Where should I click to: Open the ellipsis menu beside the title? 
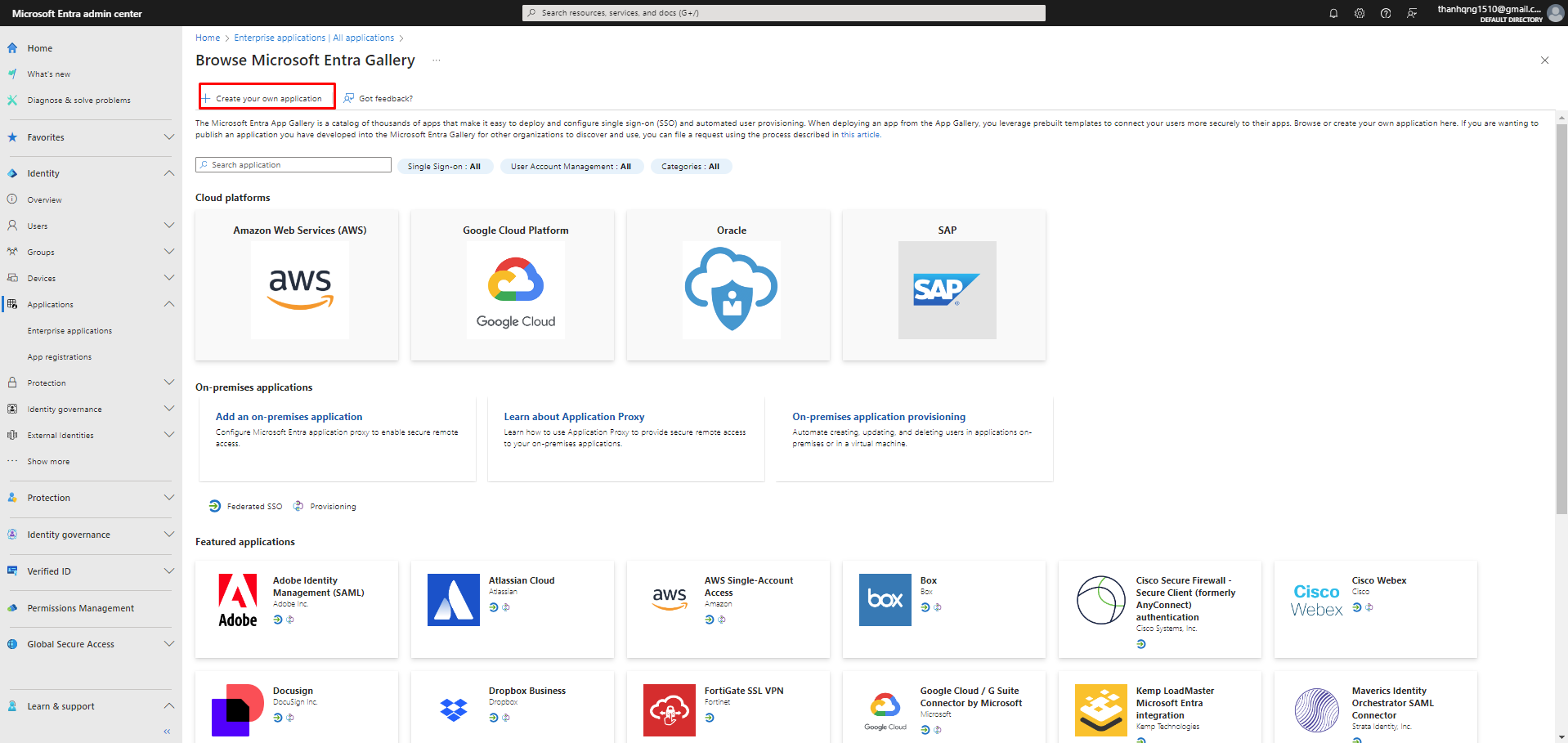[x=437, y=60]
